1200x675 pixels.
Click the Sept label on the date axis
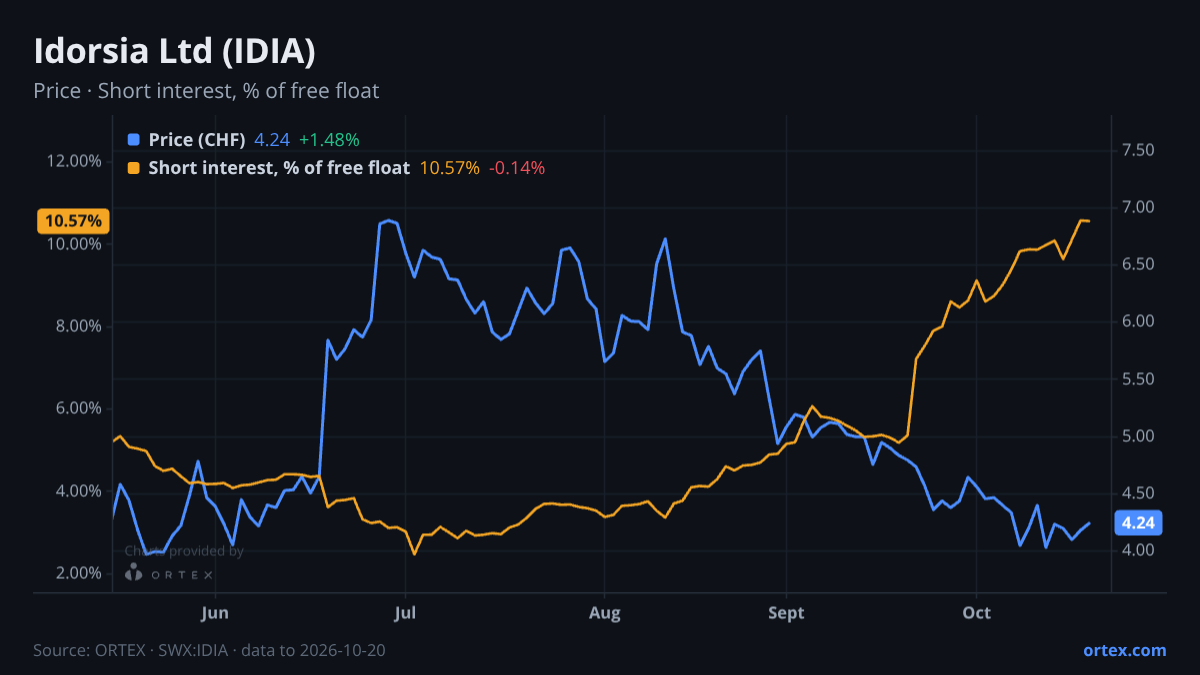(786, 612)
